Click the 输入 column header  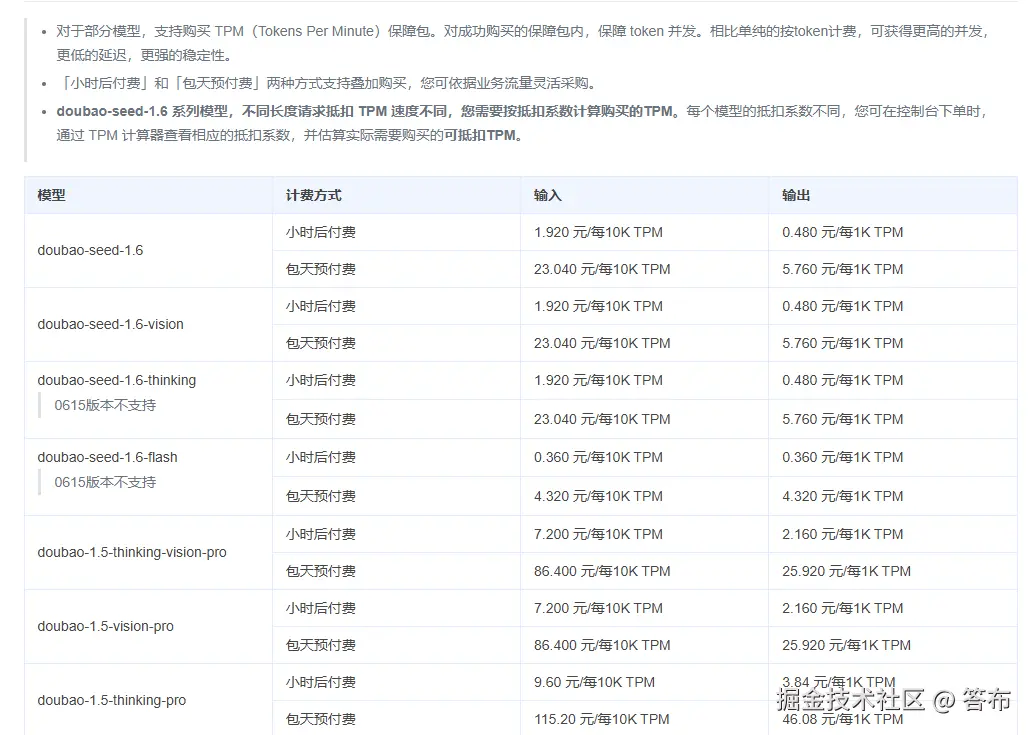click(x=644, y=195)
